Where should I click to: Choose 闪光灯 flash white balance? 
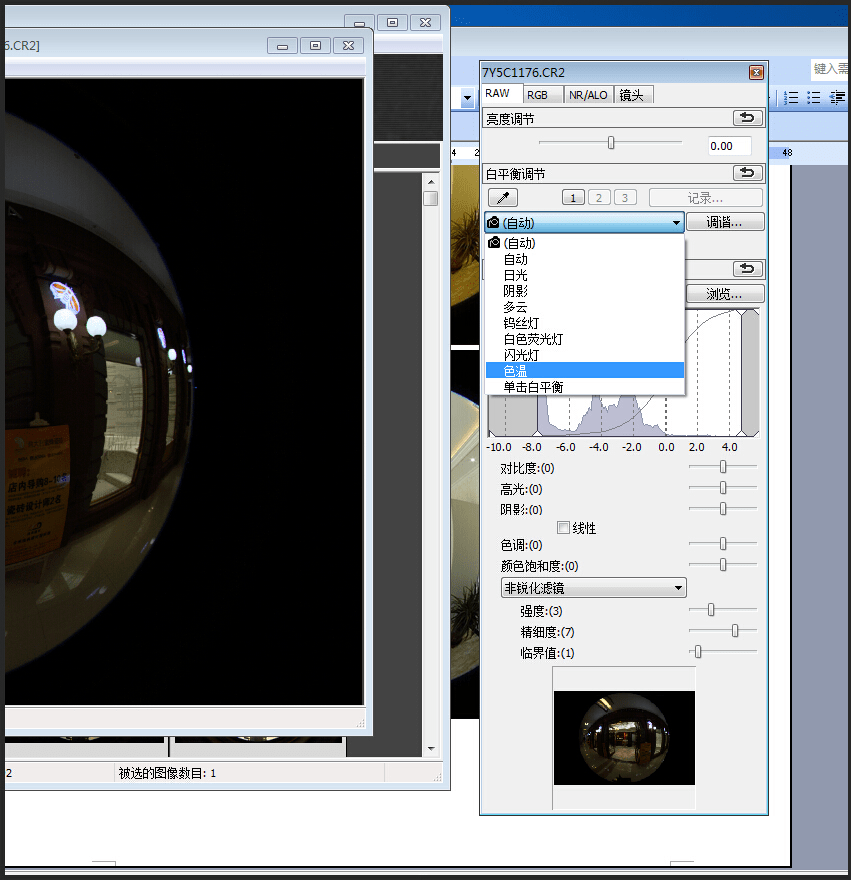click(584, 355)
